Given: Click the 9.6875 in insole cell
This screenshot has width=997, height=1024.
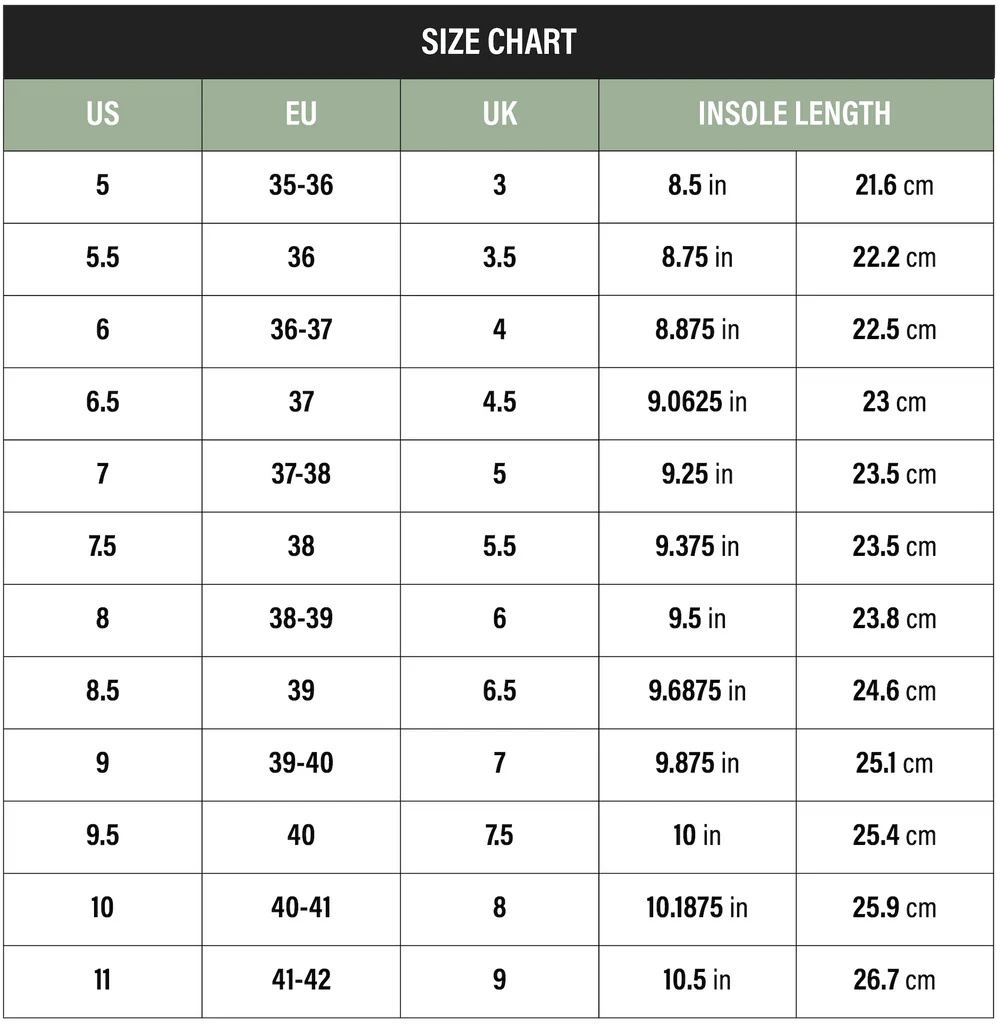Looking at the screenshot, I should click(x=697, y=691).
